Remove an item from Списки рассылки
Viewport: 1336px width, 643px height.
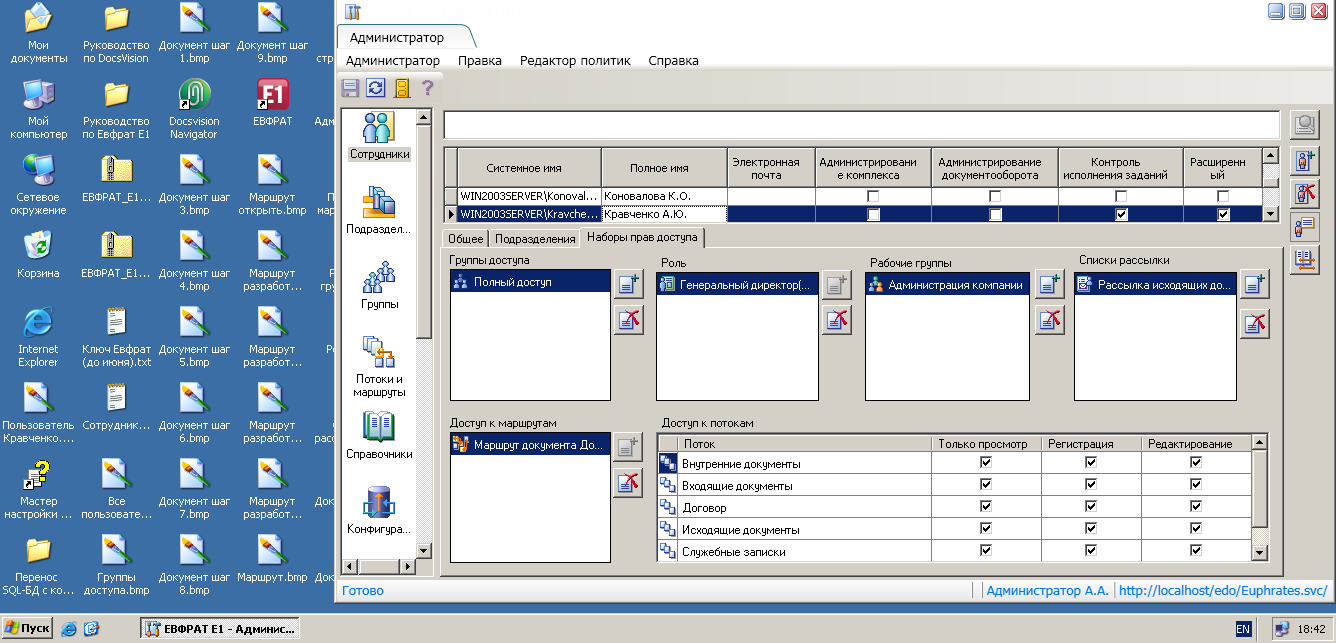pos(1255,323)
